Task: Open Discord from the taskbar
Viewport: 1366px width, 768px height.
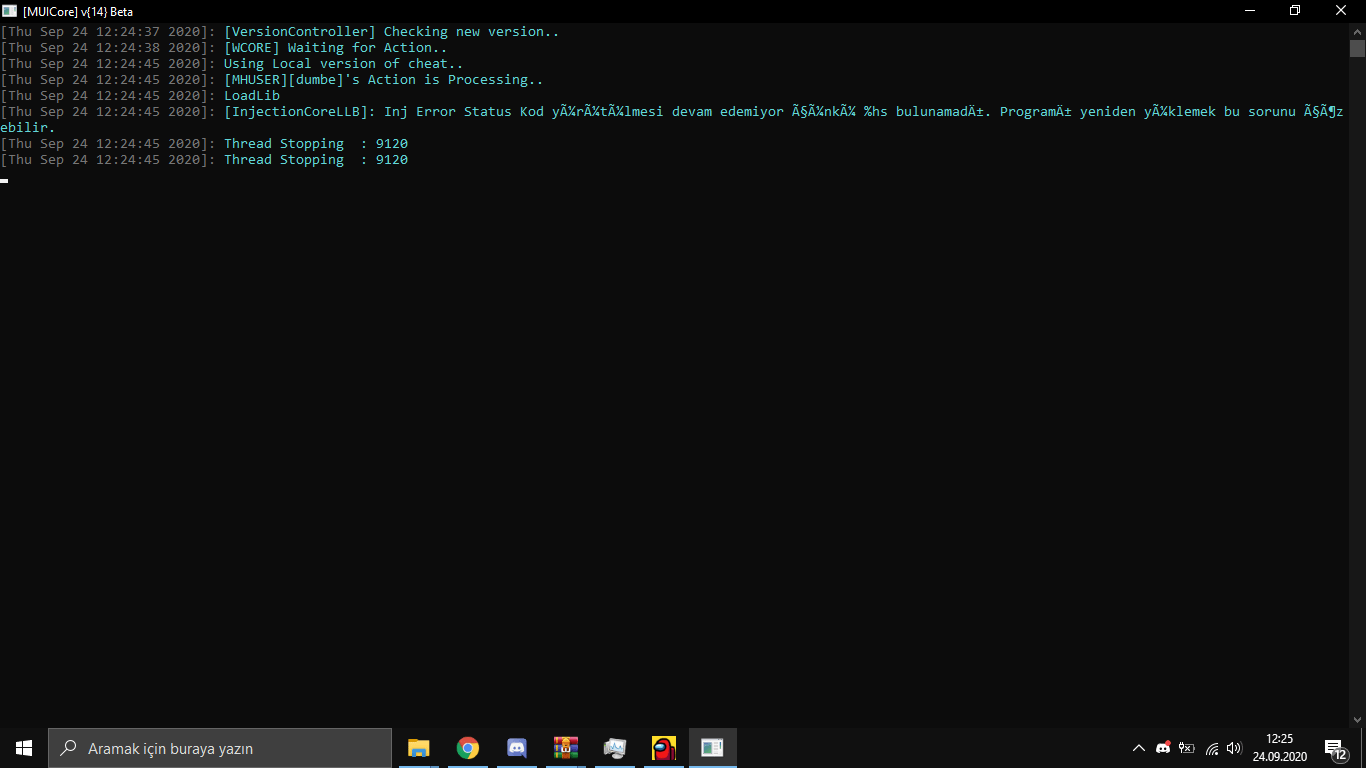Action: [x=517, y=748]
